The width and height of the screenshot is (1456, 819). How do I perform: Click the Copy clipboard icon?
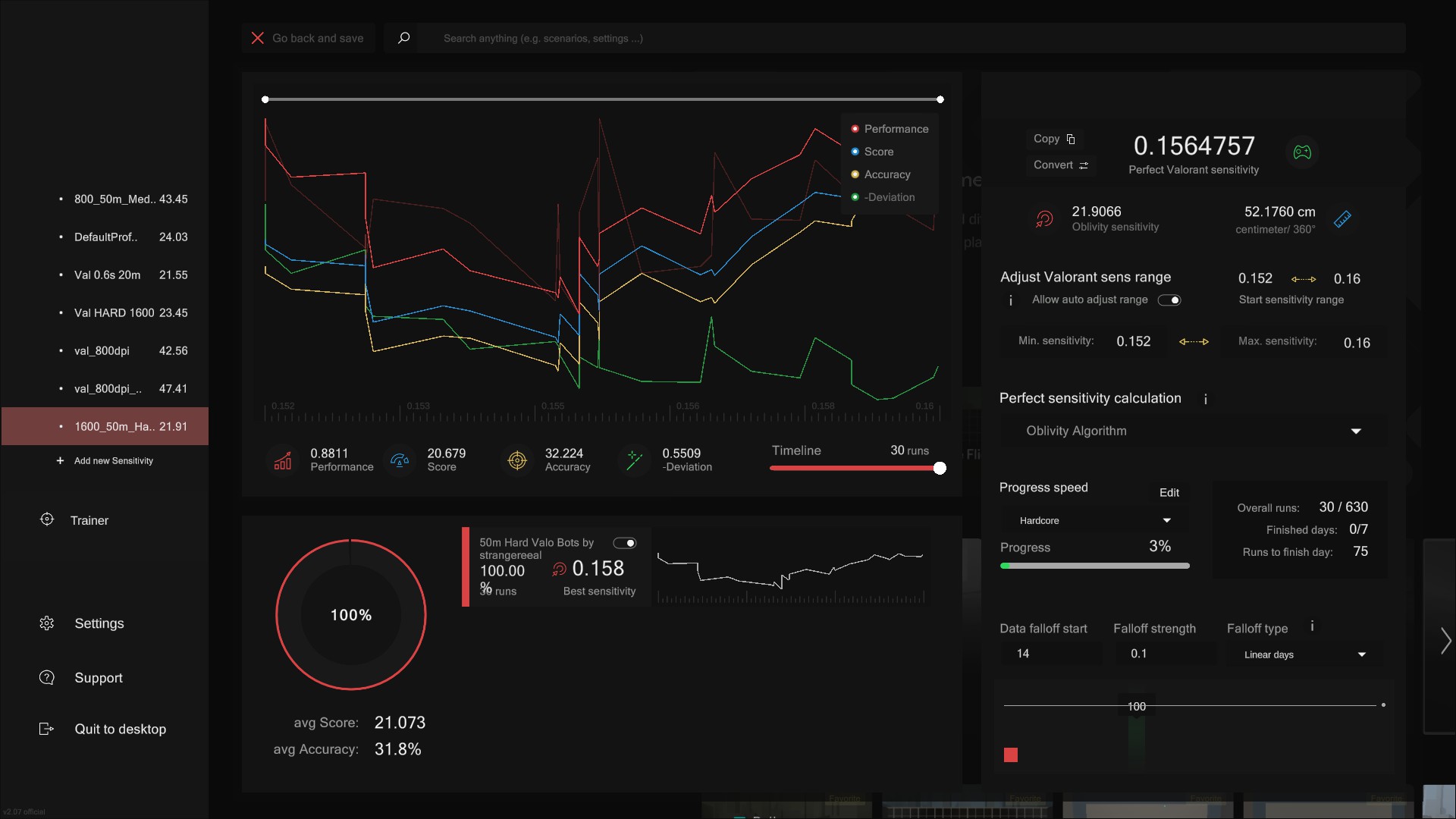coord(1071,139)
